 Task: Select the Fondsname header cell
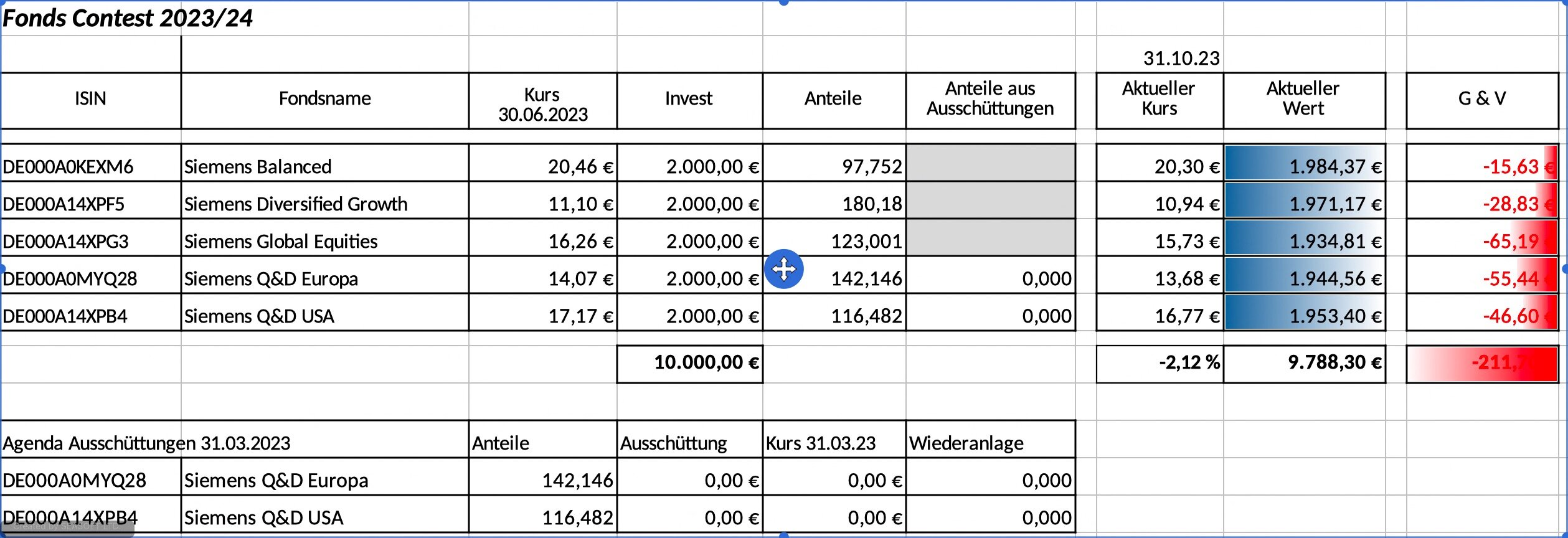[x=324, y=99]
